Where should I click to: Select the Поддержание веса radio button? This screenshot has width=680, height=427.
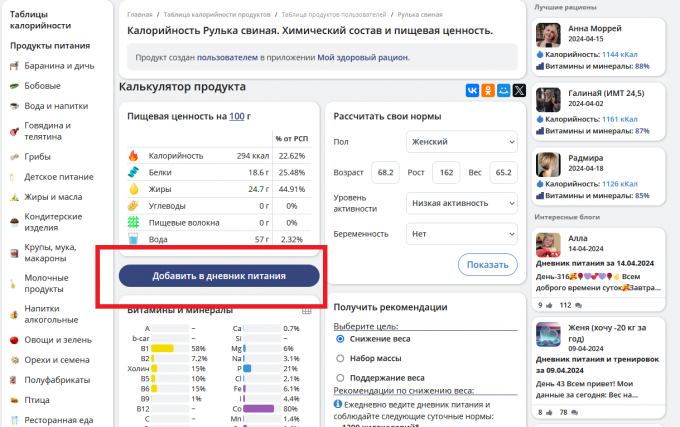pyautogui.click(x=340, y=376)
